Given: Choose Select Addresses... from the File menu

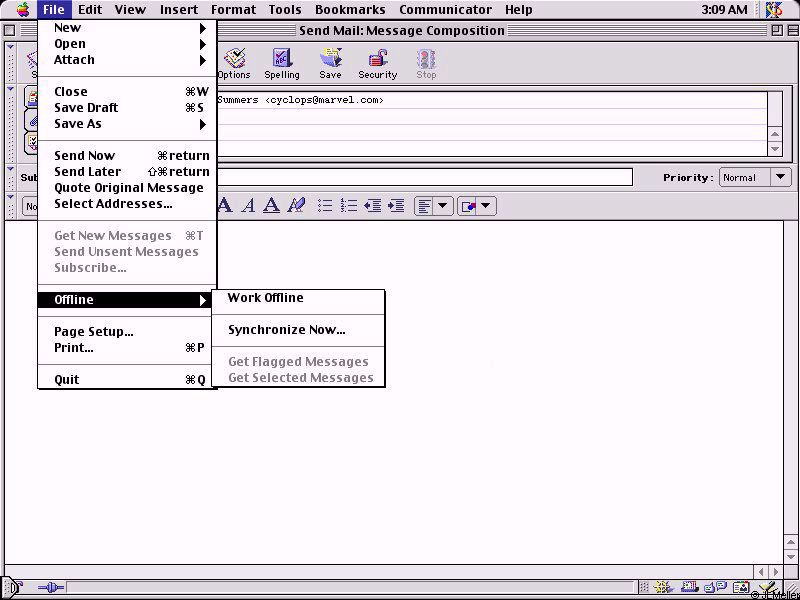Looking at the screenshot, I should click(x=128, y=204).
